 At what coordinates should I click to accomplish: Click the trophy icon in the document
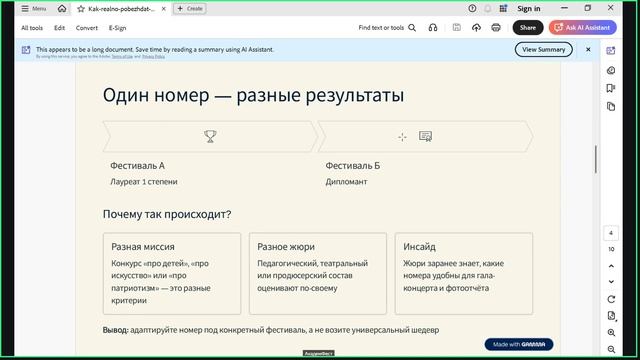point(210,136)
